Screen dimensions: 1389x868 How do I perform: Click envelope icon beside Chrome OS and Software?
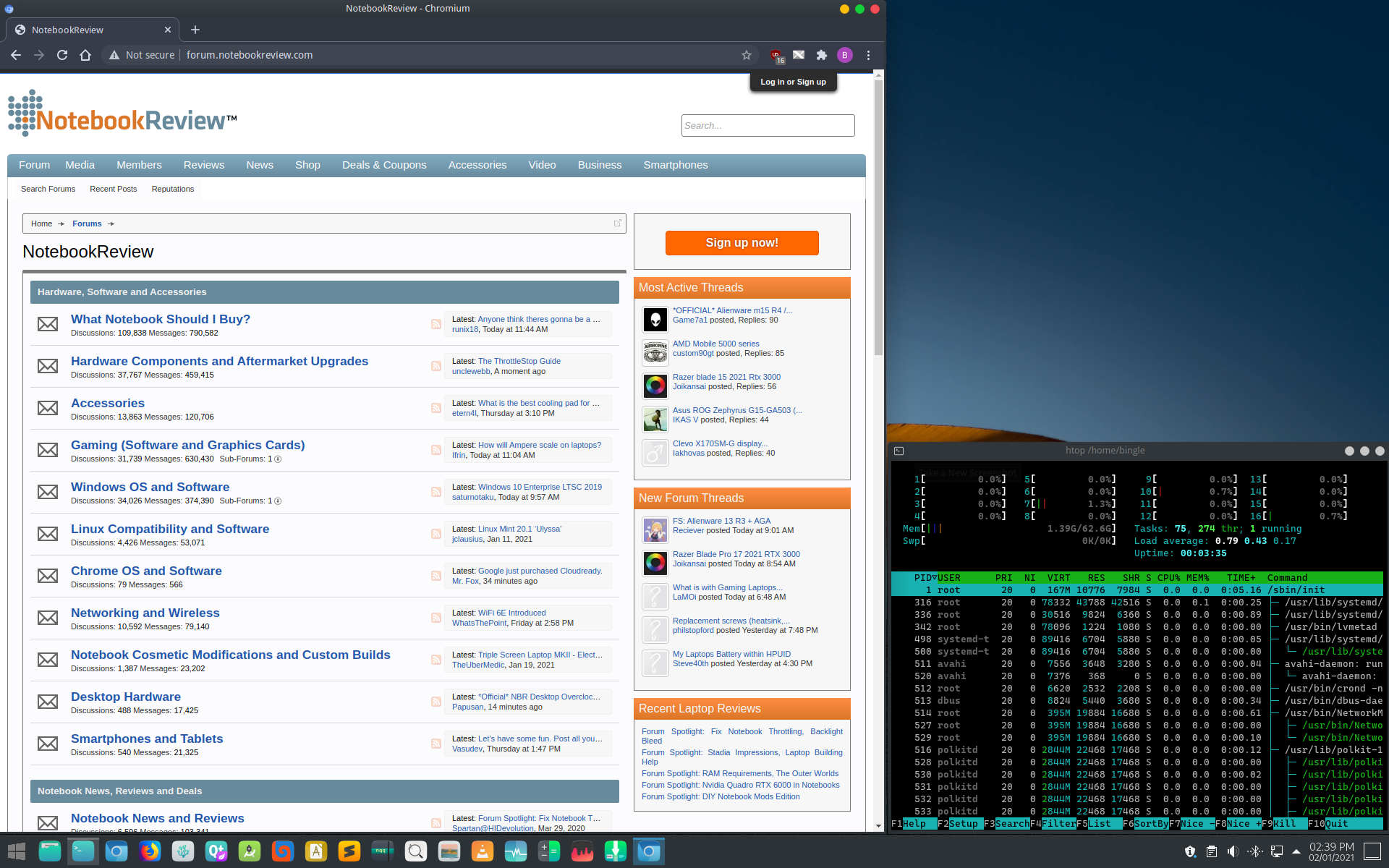[48, 576]
